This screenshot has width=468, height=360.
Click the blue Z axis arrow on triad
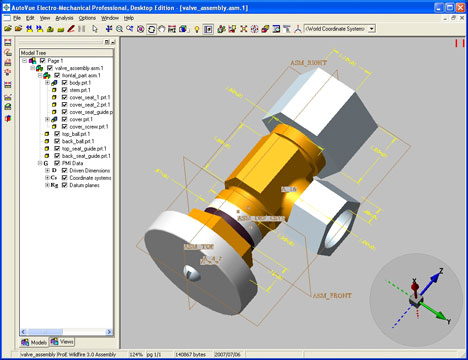tap(434, 278)
